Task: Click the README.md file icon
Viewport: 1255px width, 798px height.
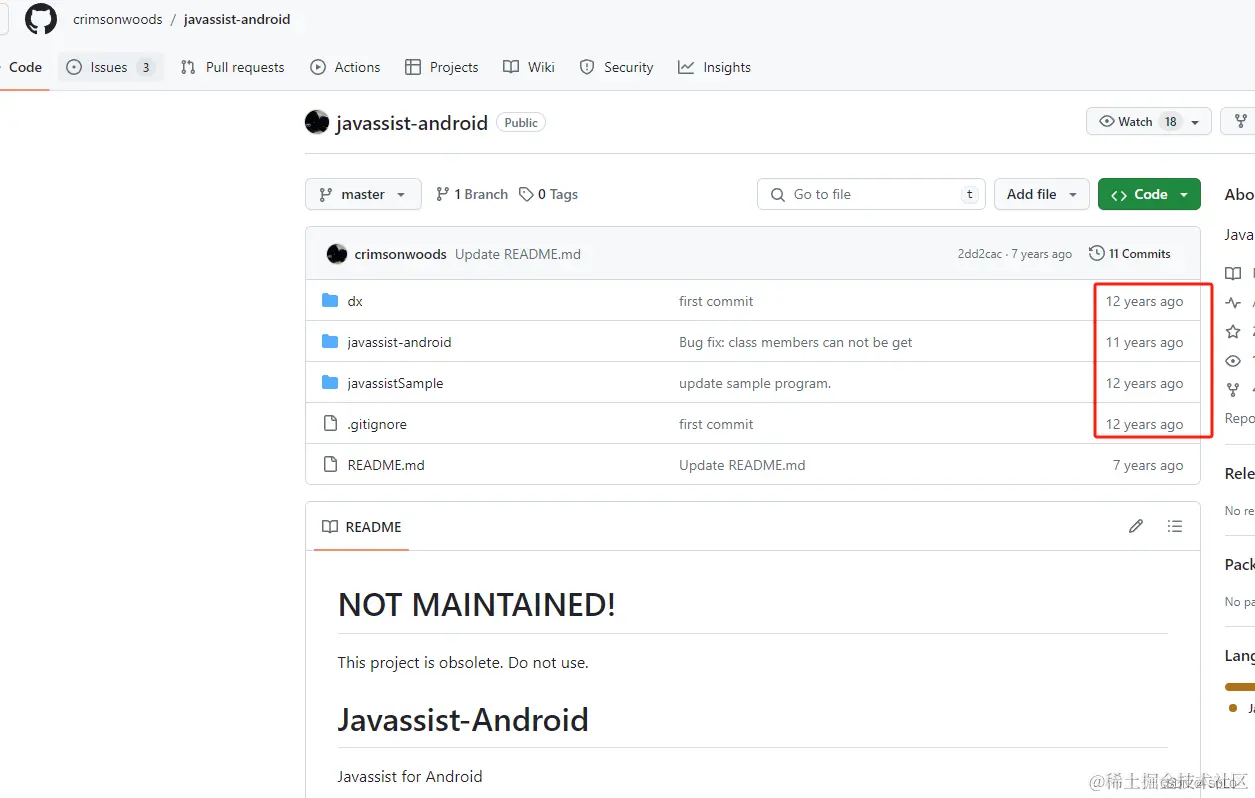Action: click(330, 464)
